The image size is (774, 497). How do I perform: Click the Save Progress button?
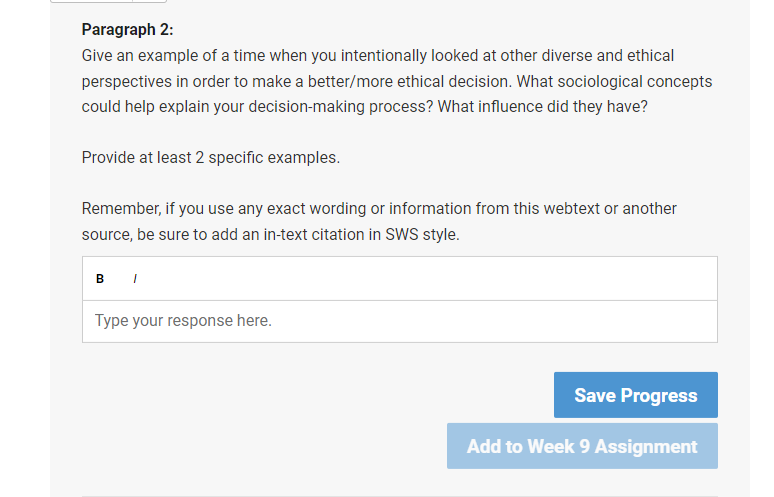(x=636, y=395)
